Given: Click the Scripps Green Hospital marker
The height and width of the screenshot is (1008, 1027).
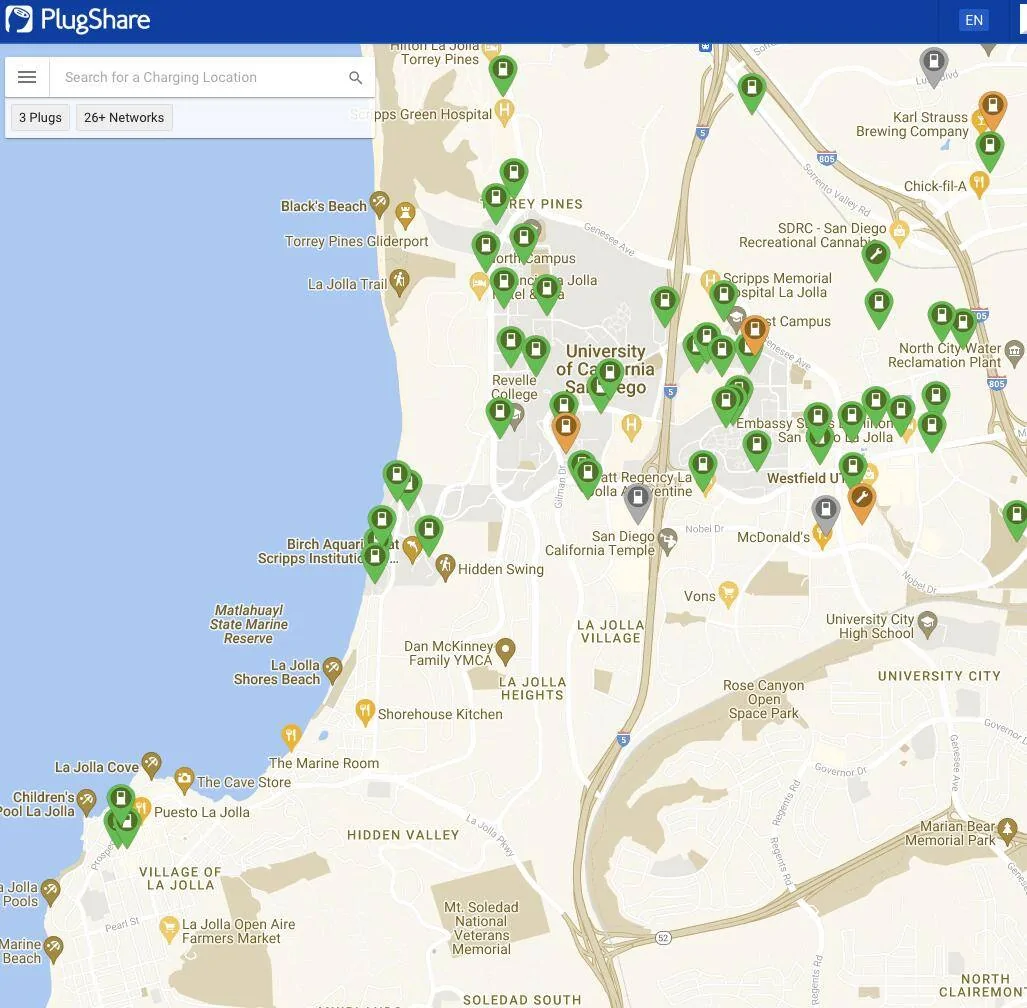Looking at the screenshot, I should [x=504, y=111].
